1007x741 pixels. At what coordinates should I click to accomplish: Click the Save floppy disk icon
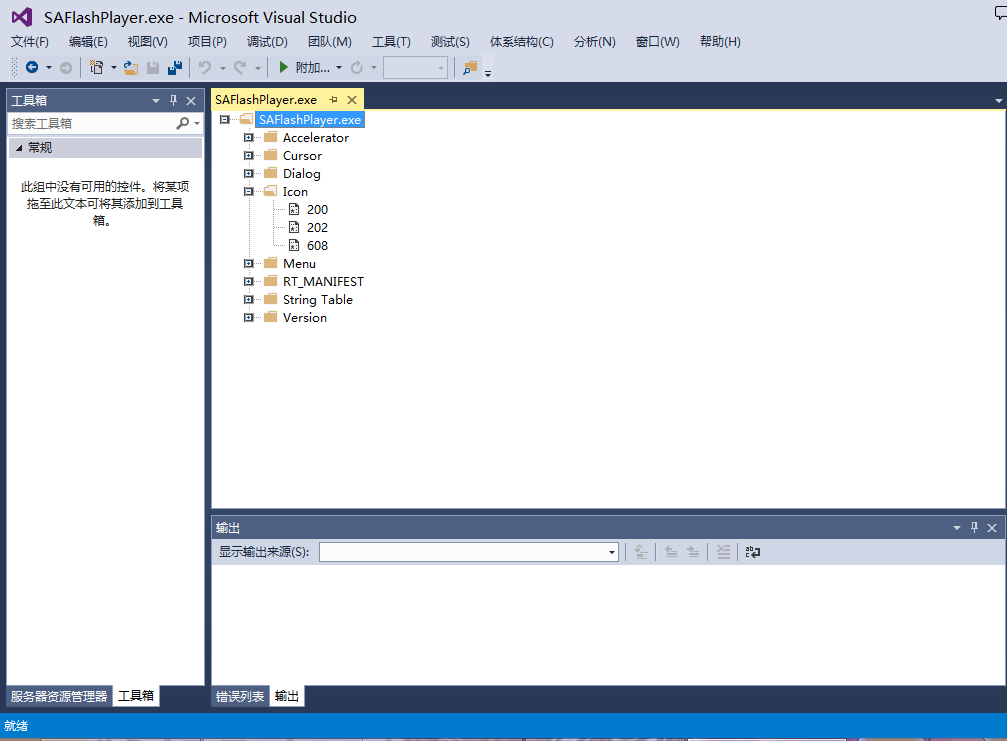[153, 67]
